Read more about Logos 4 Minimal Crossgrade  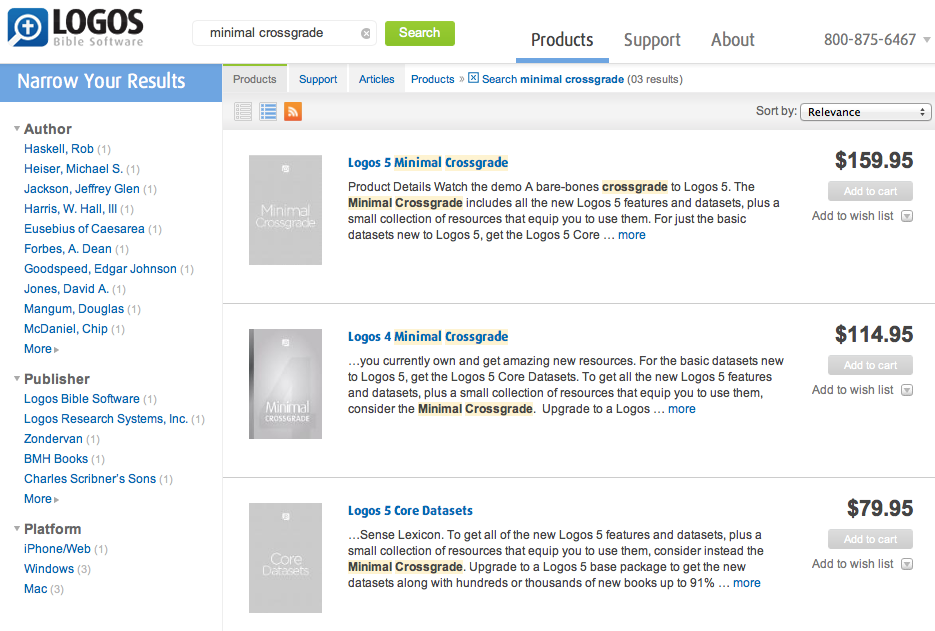click(682, 409)
